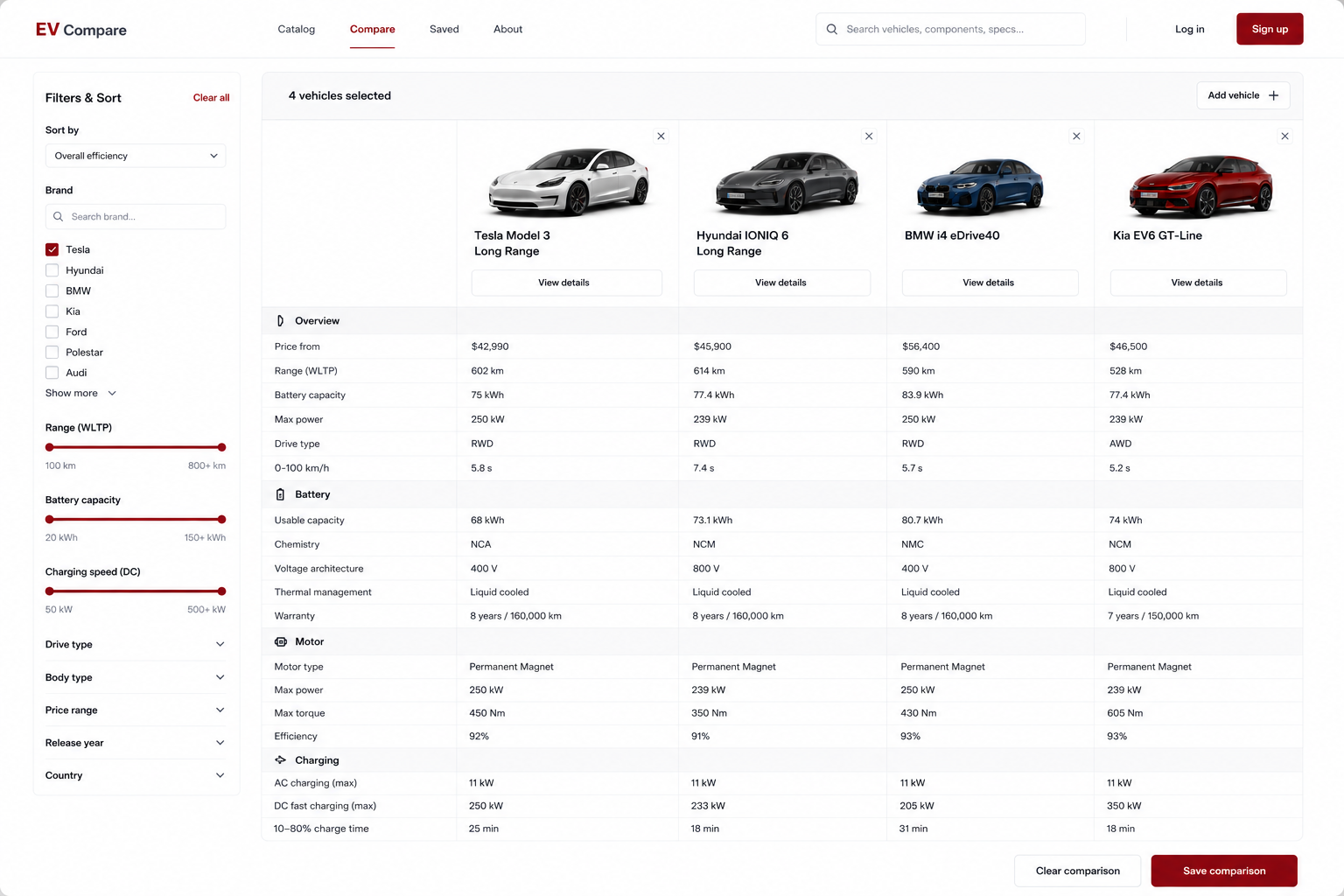Check the Audi brand checkbox
Viewport: 1344px width, 896px height.
pos(52,373)
